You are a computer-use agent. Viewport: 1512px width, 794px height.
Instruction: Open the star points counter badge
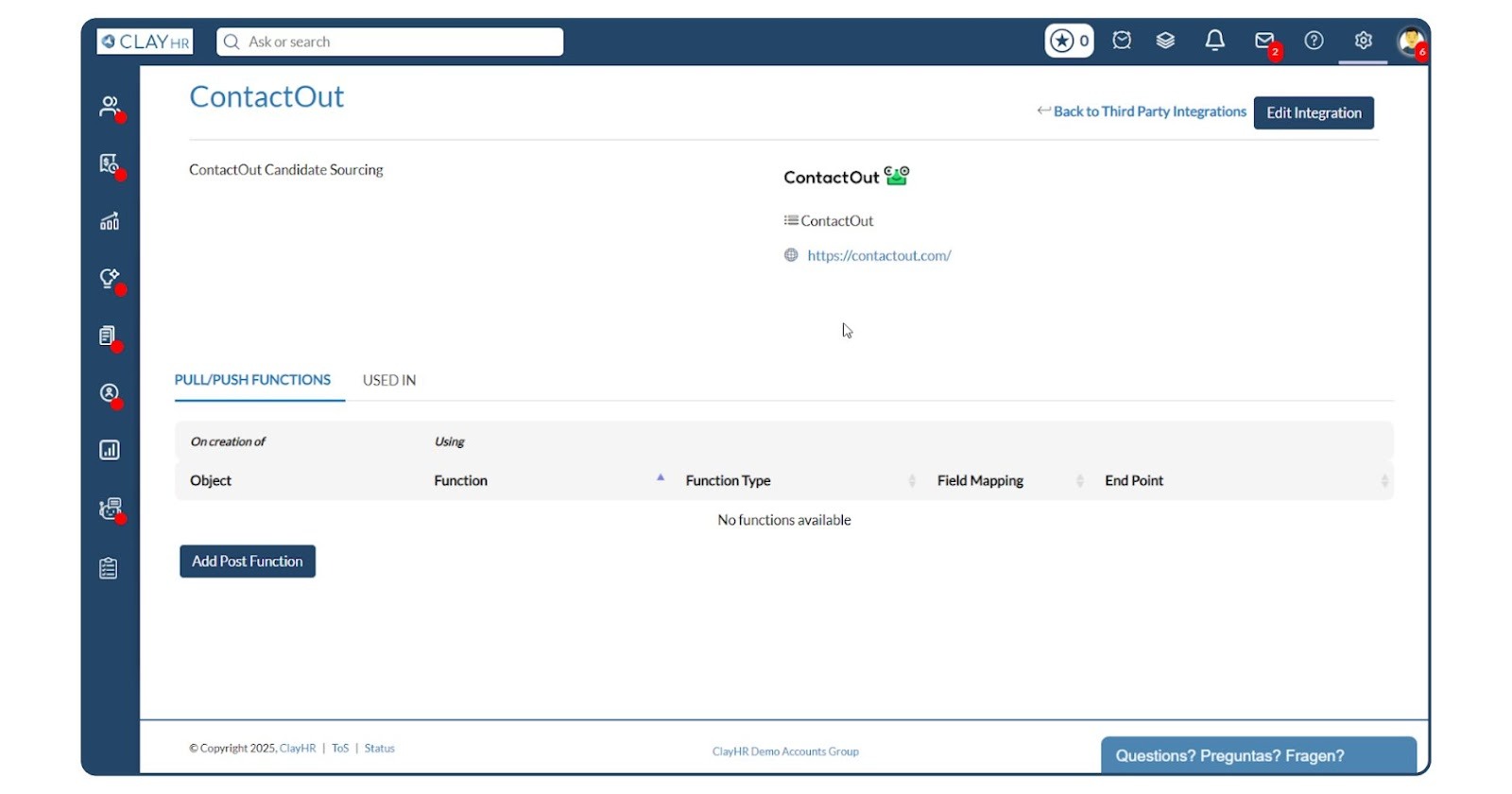tap(1069, 41)
